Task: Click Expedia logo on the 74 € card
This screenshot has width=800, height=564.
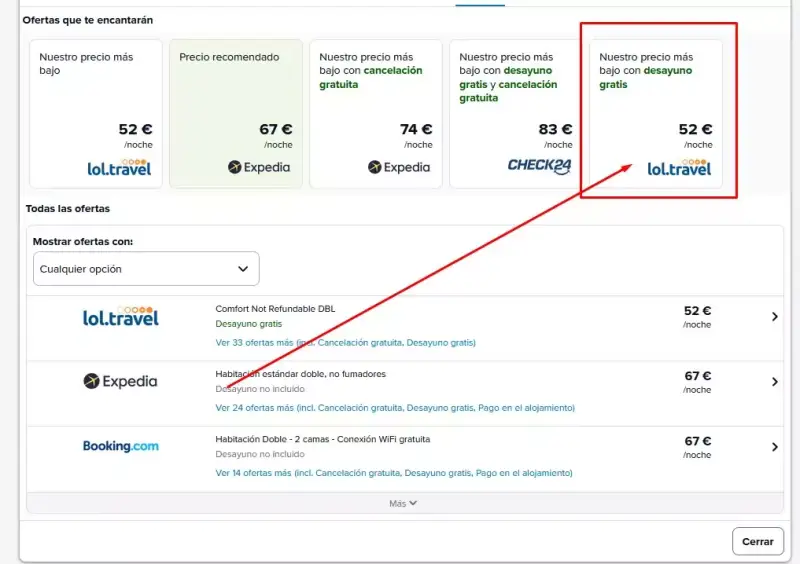Action: 399,167
